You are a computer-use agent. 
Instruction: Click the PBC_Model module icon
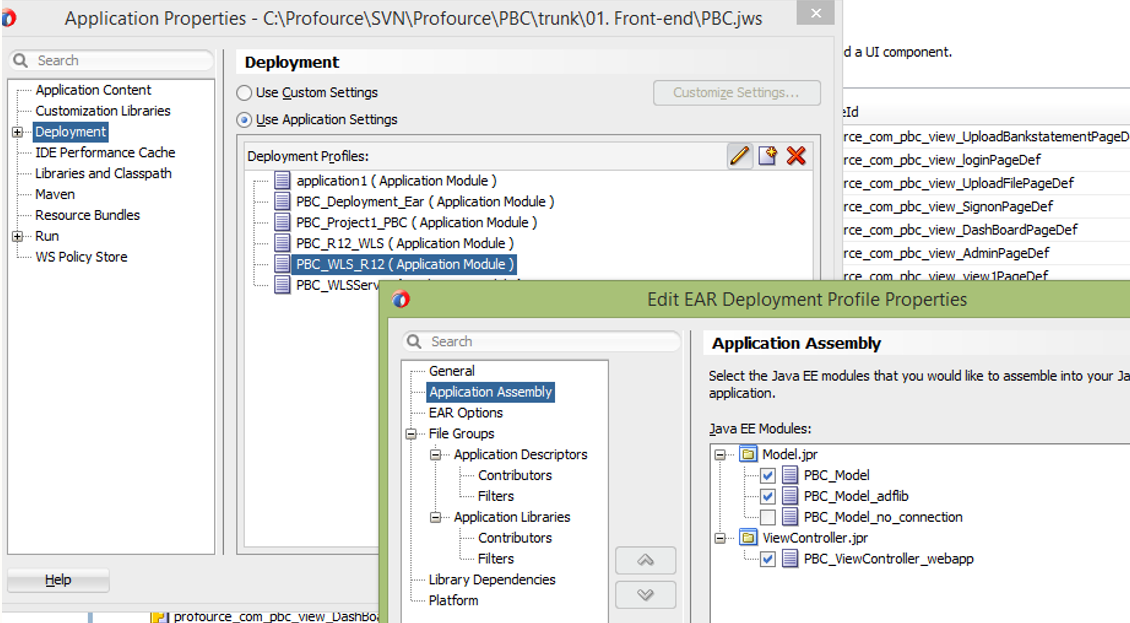pos(791,475)
